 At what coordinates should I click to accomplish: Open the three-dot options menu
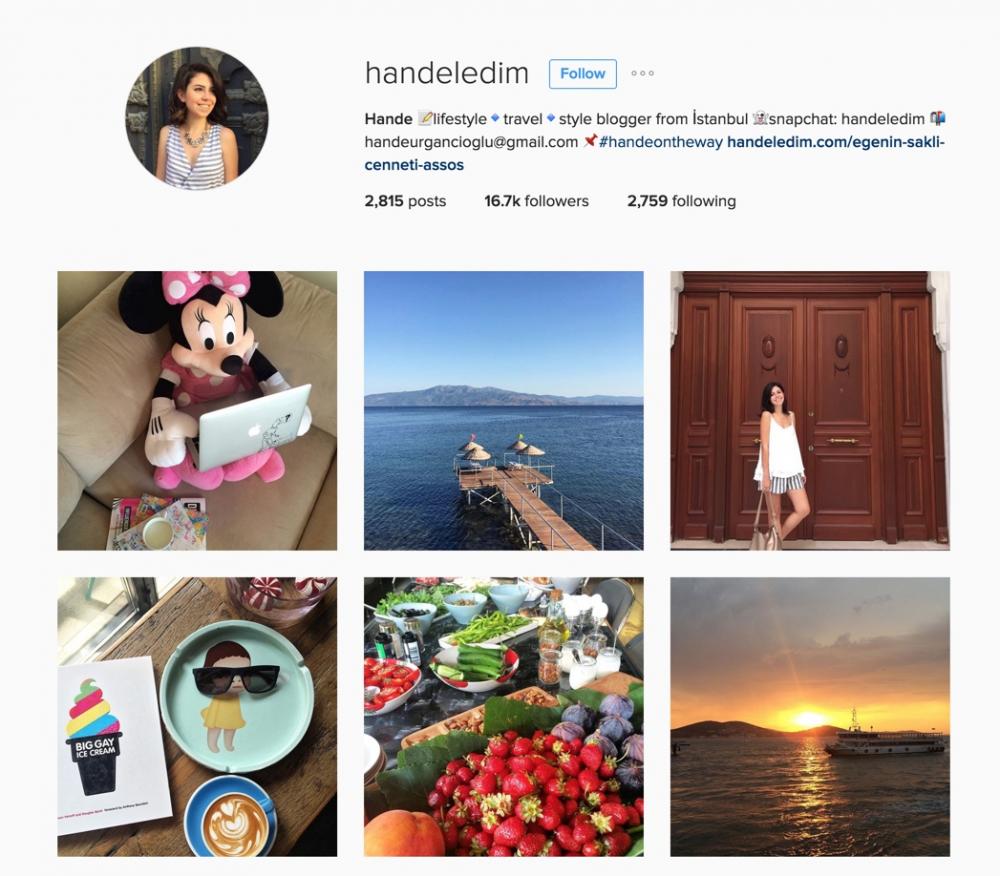(642, 73)
